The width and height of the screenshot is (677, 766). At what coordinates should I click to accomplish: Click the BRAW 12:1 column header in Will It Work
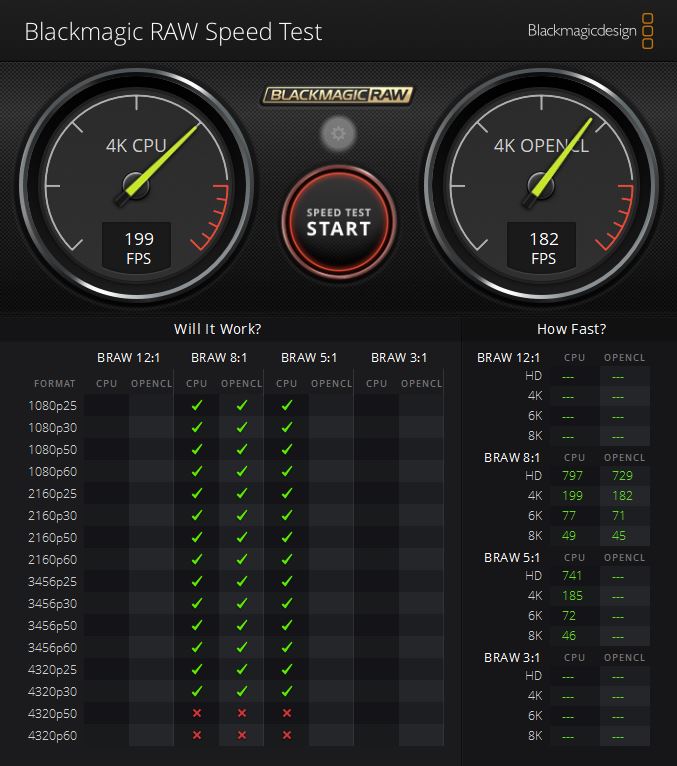tap(128, 358)
